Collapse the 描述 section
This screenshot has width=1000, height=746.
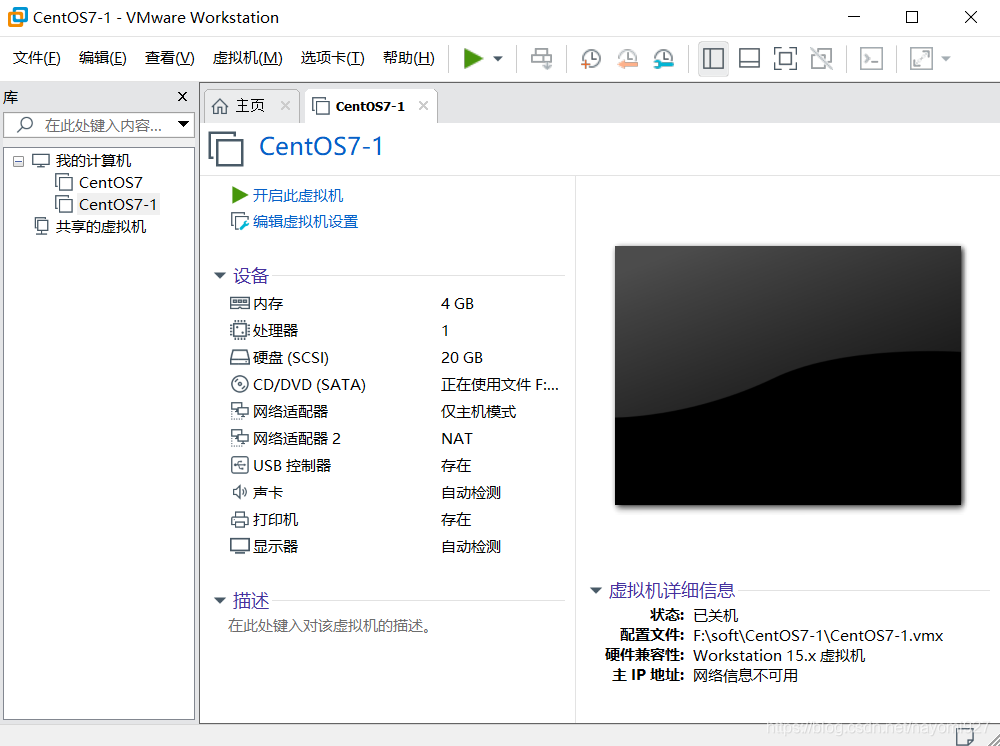220,601
